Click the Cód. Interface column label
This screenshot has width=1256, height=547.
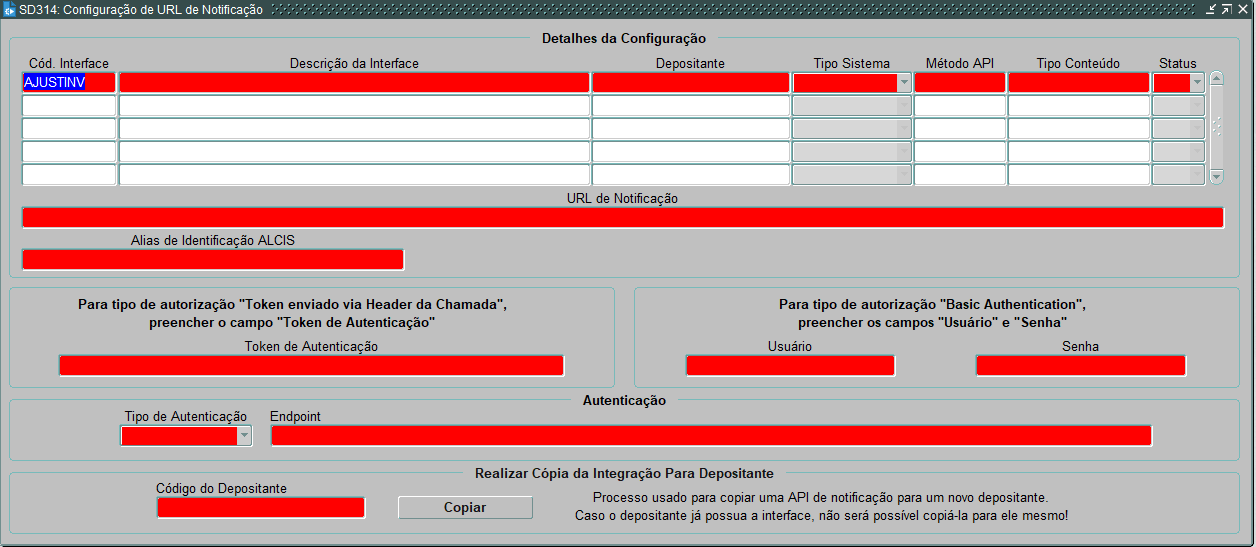click(x=69, y=63)
